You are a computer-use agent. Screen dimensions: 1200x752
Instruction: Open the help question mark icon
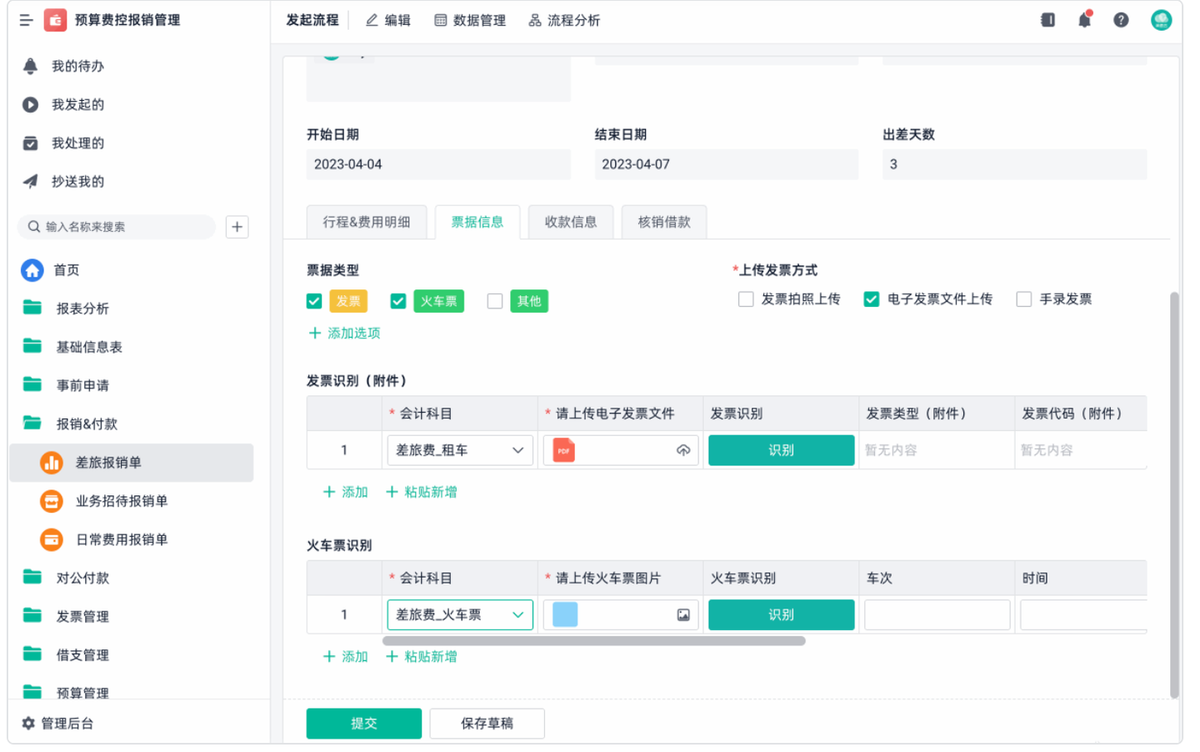[x=1121, y=20]
